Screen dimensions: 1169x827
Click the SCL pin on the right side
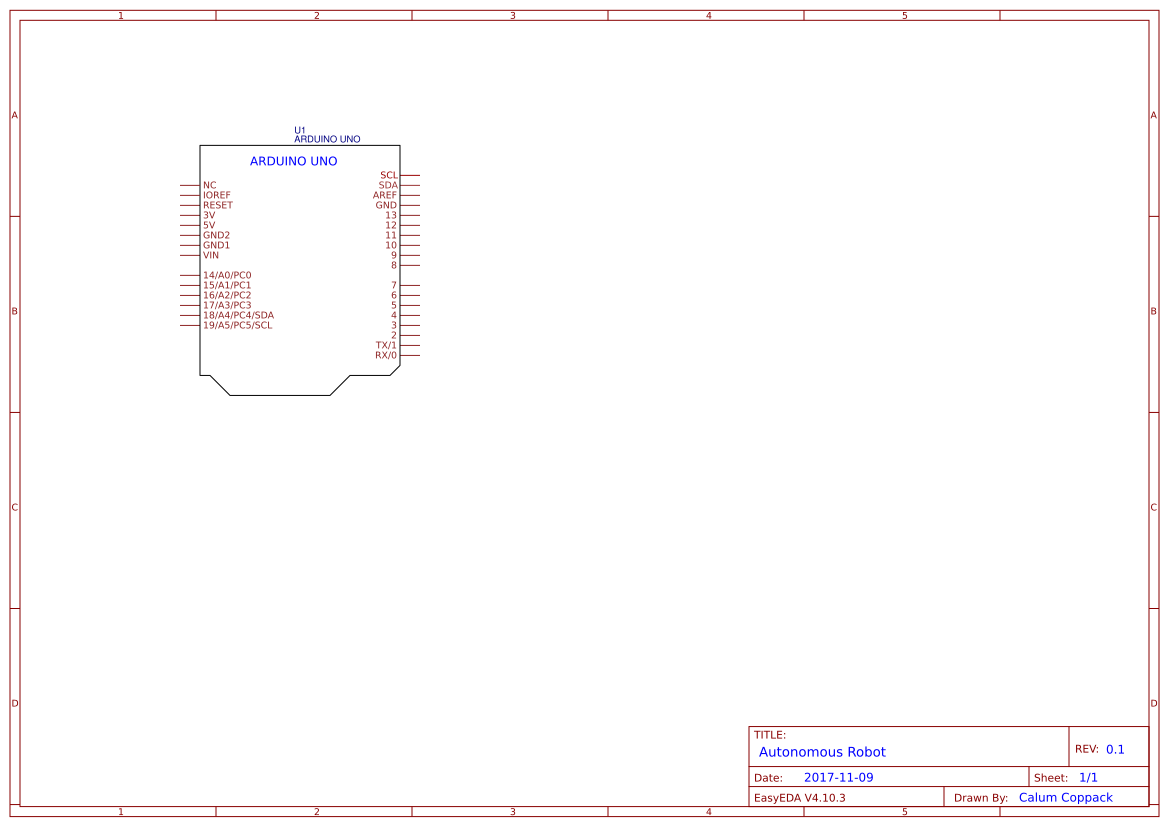click(x=387, y=174)
